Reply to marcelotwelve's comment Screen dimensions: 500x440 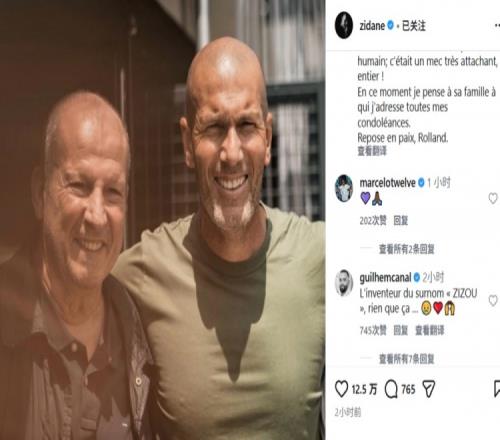coord(401,220)
